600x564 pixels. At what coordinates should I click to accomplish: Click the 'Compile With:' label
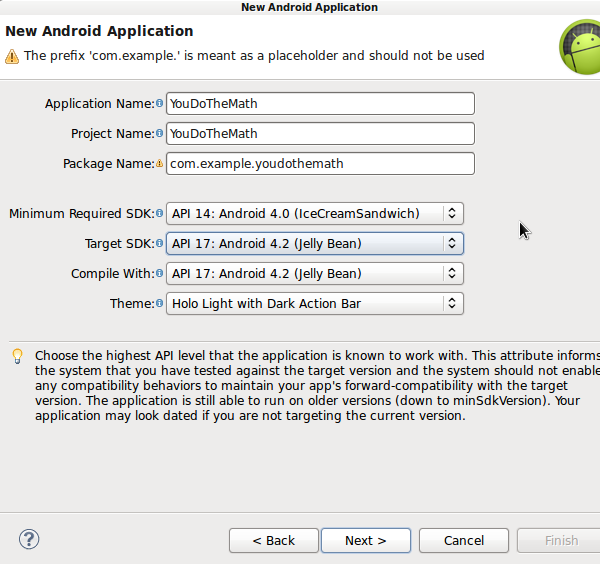click(113, 274)
